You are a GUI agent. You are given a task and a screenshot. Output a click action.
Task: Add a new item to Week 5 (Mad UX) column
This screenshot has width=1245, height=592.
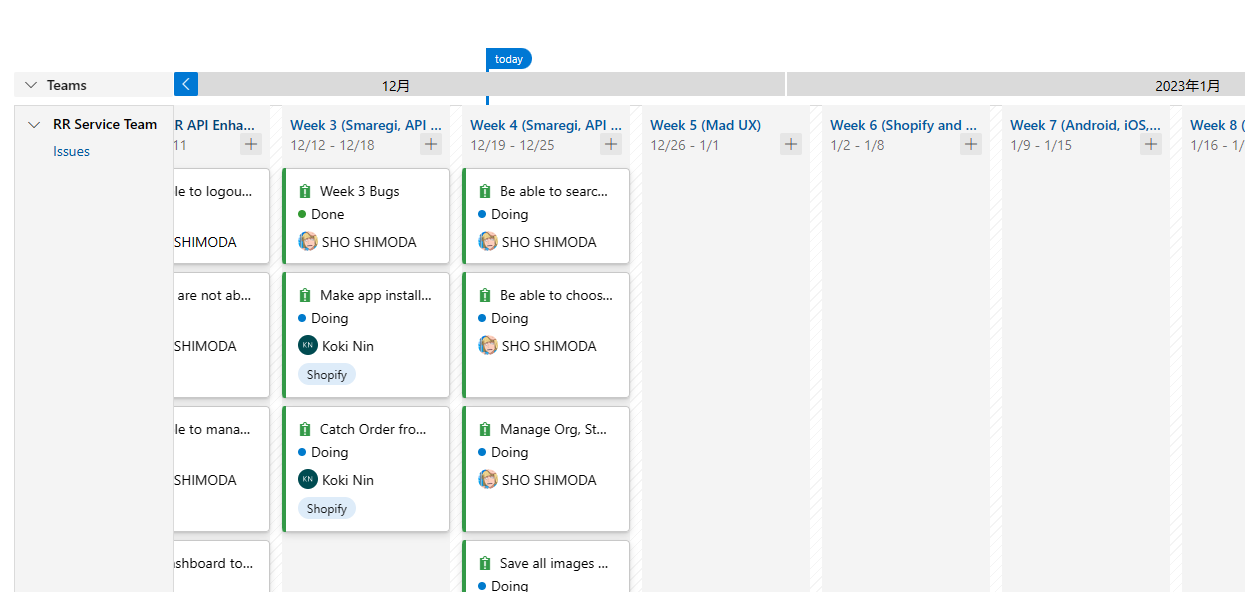791,144
